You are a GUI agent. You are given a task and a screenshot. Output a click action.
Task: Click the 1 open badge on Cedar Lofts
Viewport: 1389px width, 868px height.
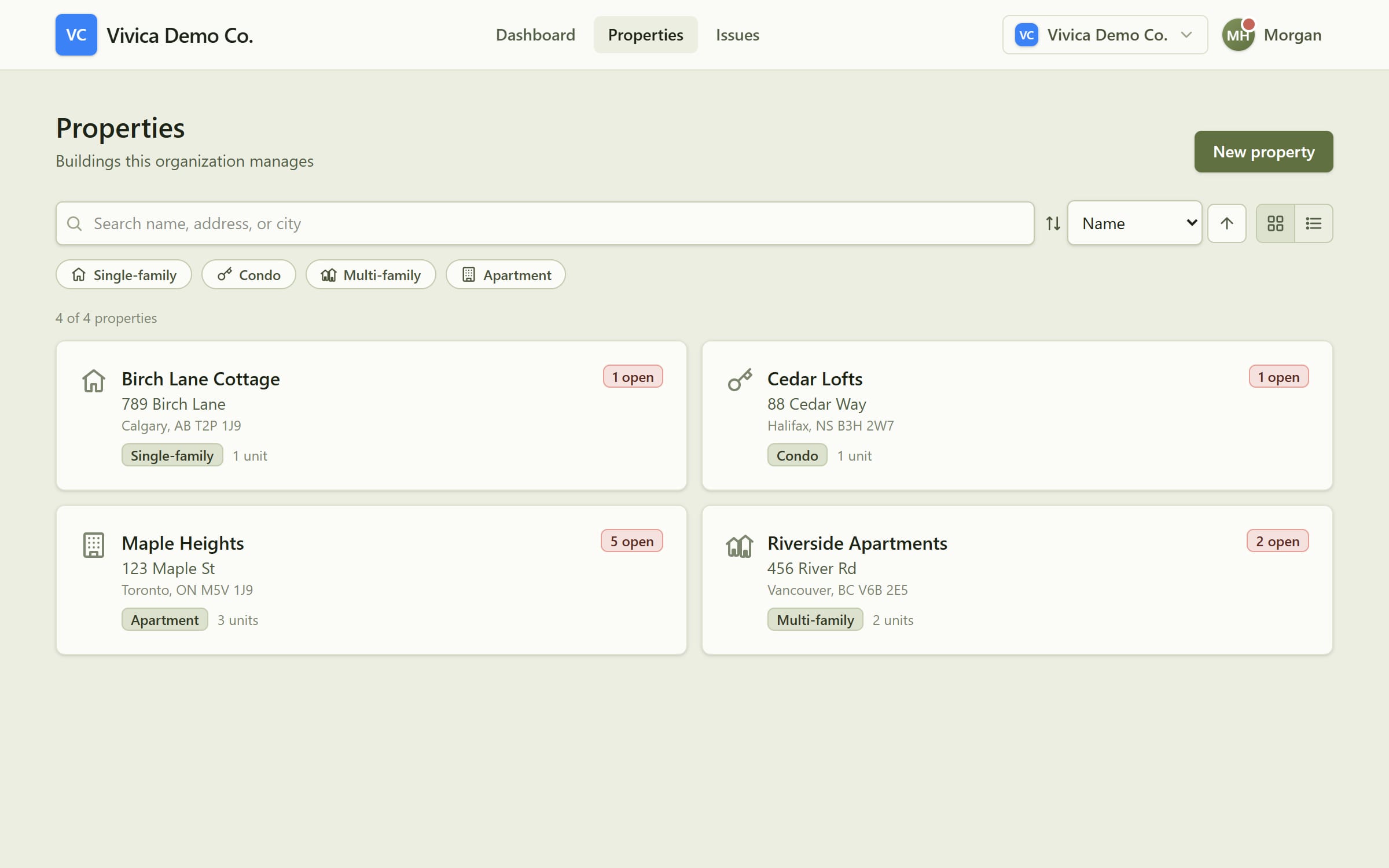1278,377
